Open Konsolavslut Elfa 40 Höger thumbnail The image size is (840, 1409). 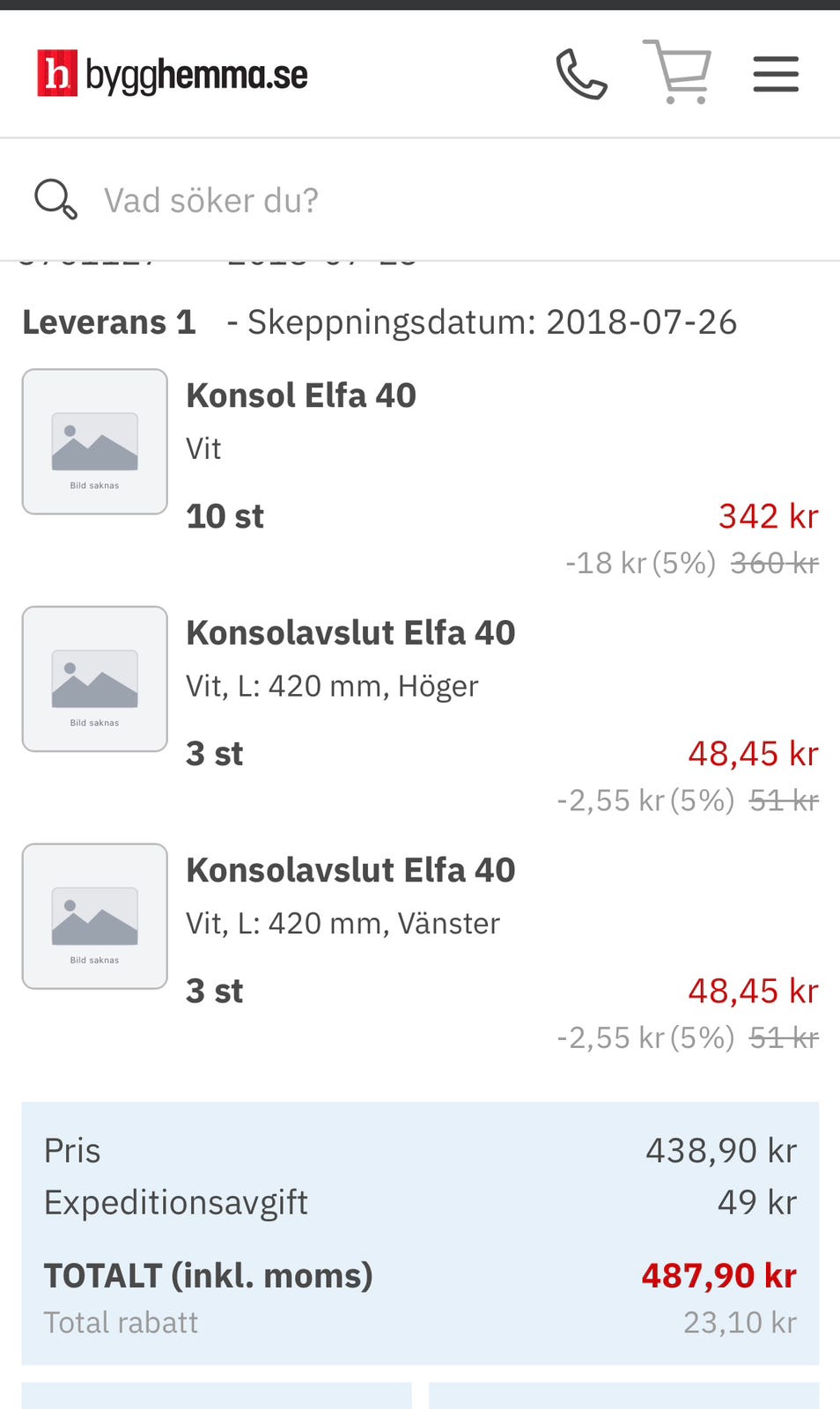coord(95,679)
